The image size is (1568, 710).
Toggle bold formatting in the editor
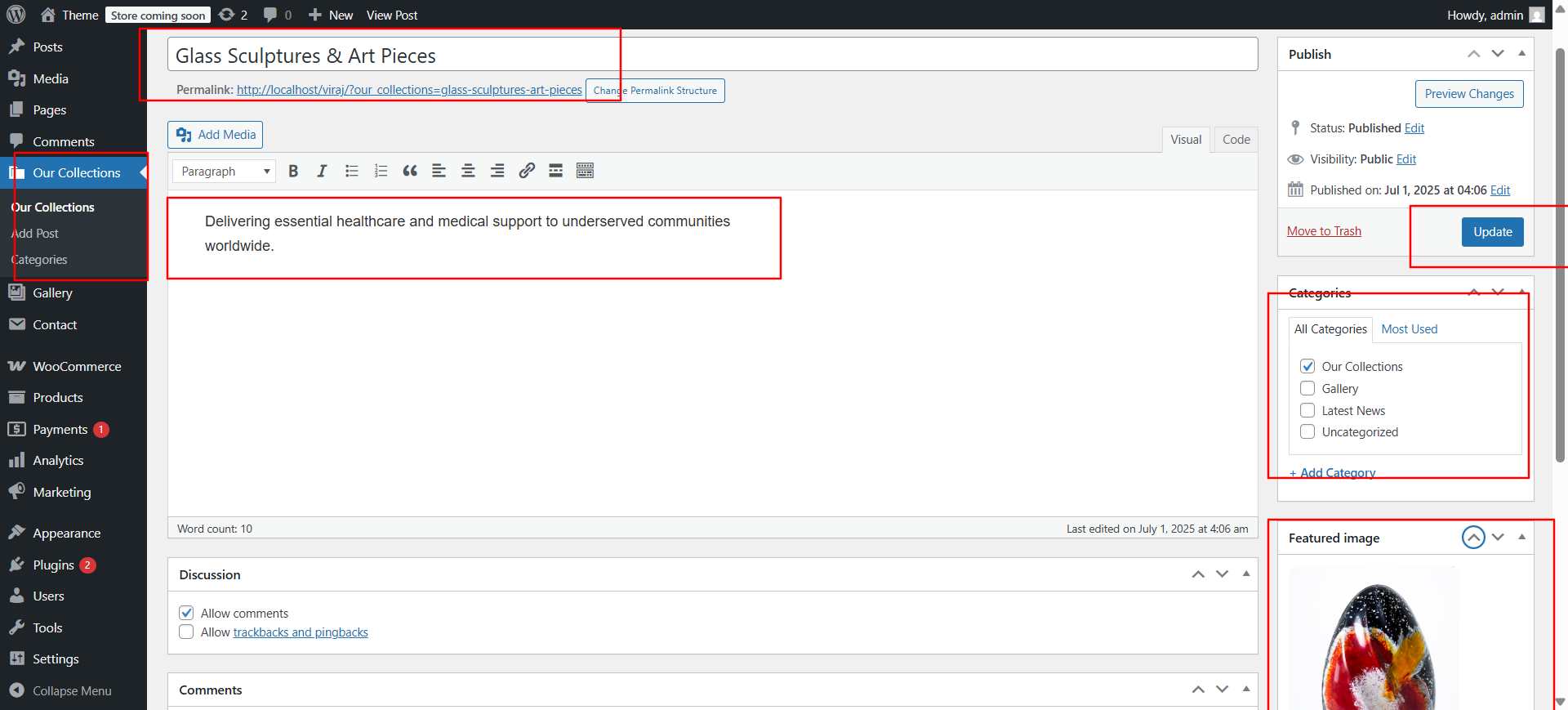point(293,171)
